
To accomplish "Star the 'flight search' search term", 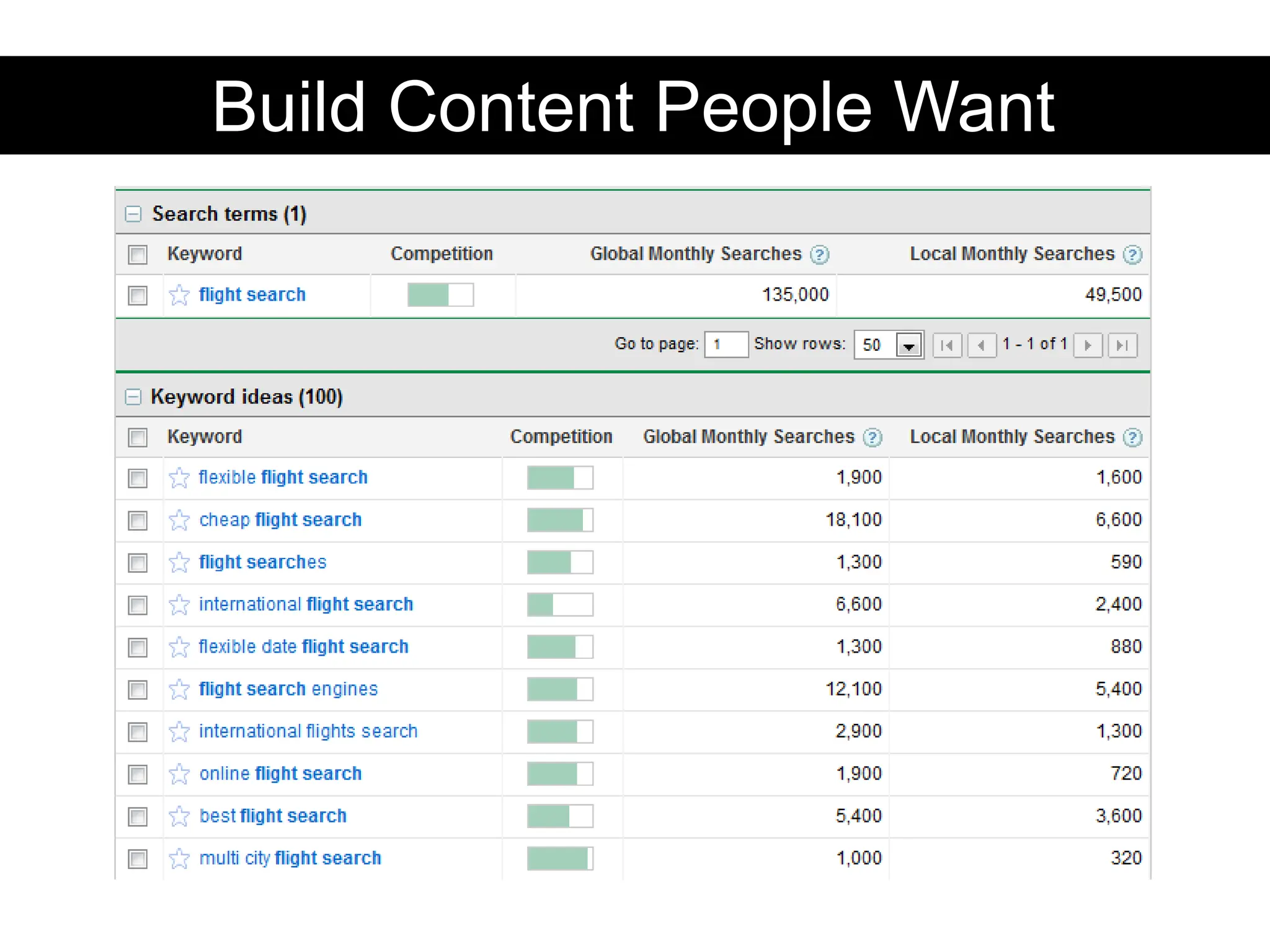I will point(179,295).
